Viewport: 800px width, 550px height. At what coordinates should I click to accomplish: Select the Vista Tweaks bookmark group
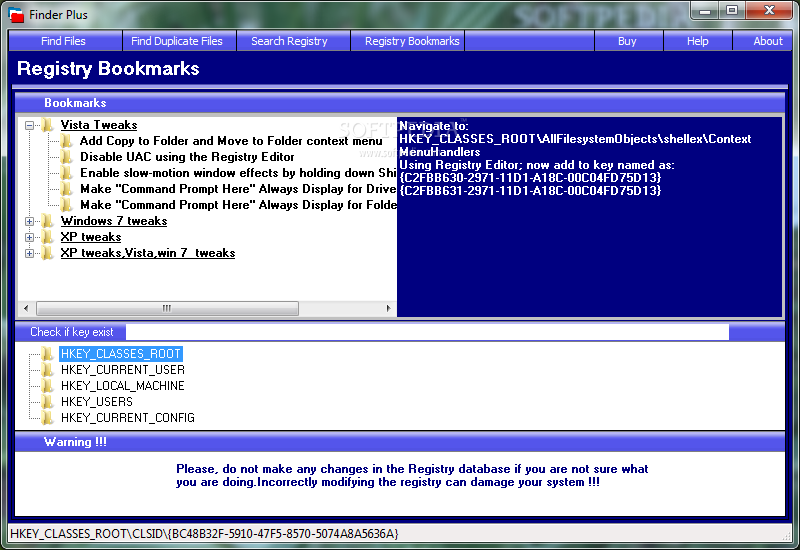pyautogui.click(x=99, y=125)
